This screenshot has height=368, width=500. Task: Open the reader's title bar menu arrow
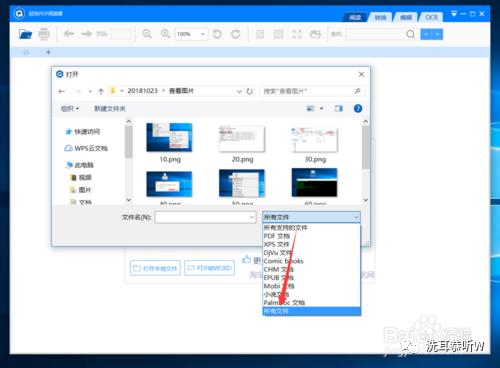point(454,14)
